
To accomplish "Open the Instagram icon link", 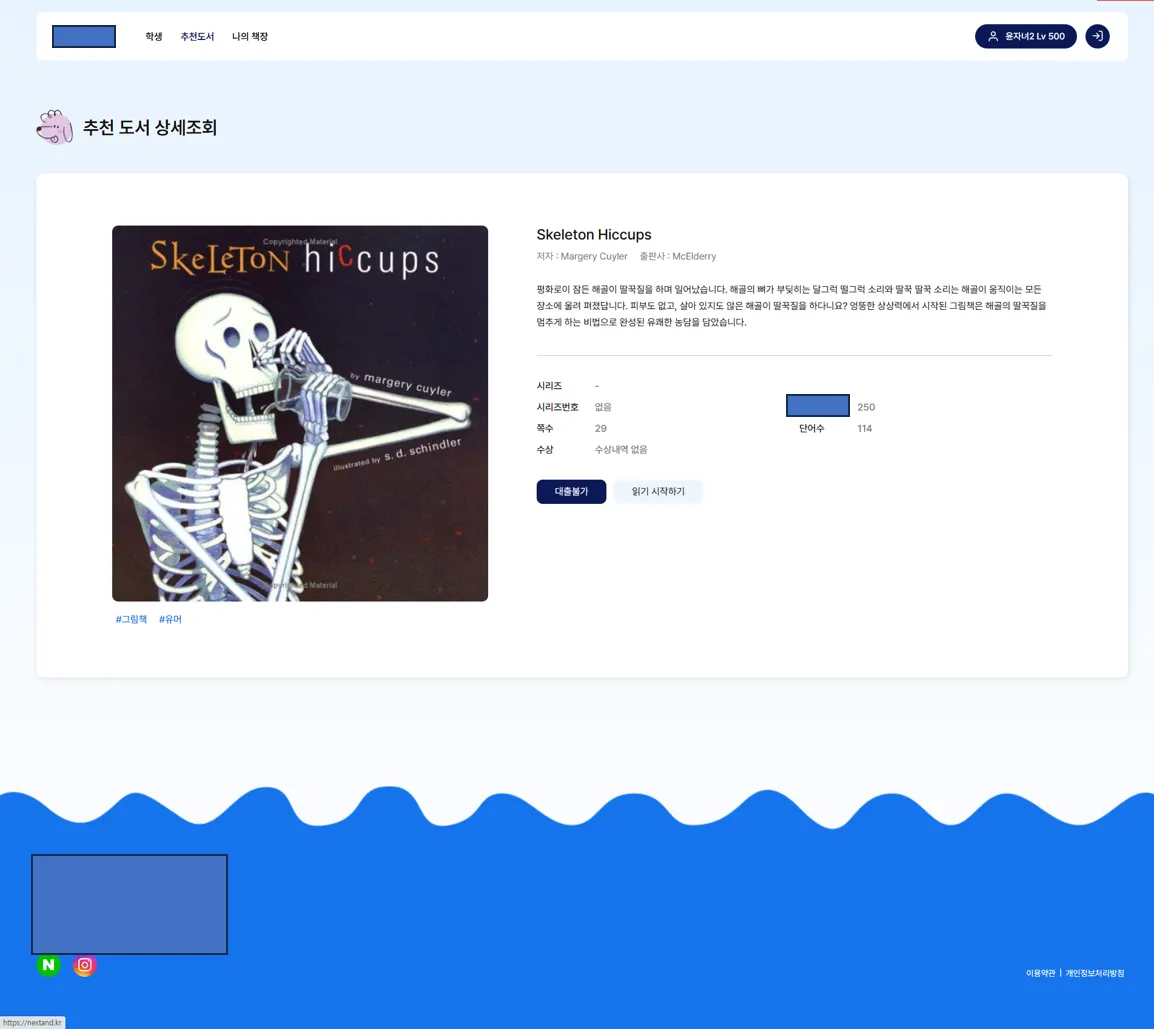I will [x=85, y=965].
